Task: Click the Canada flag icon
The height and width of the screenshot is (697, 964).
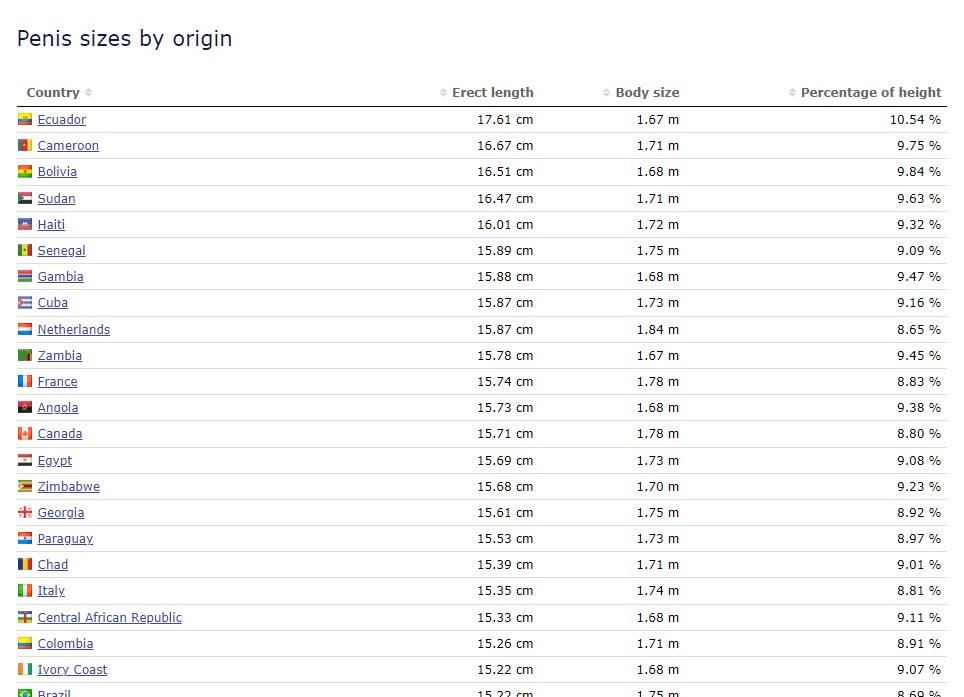Action: (x=25, y=434)
